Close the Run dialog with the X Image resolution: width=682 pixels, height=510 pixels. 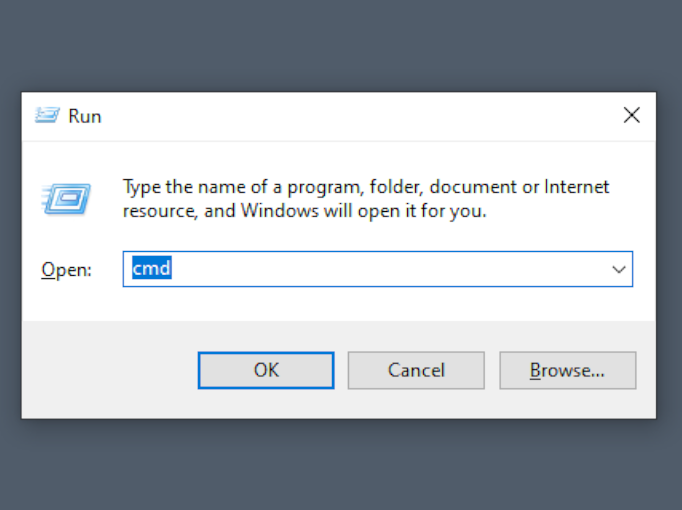[x=631, y=115]
